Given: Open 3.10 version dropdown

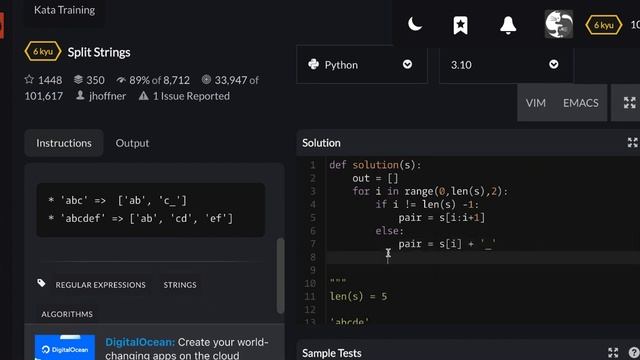Looking at the screenshot, I should [506, 65].
